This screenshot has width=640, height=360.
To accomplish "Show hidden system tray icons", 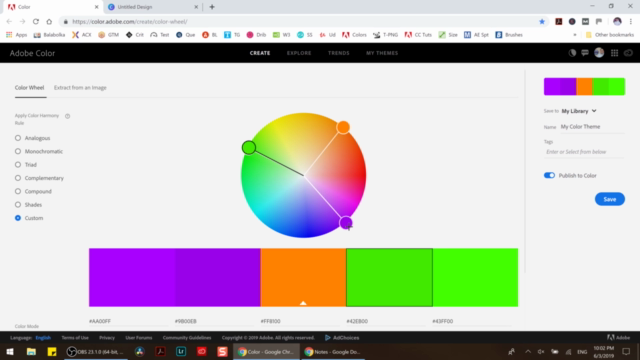I will (x=528, y=351).
